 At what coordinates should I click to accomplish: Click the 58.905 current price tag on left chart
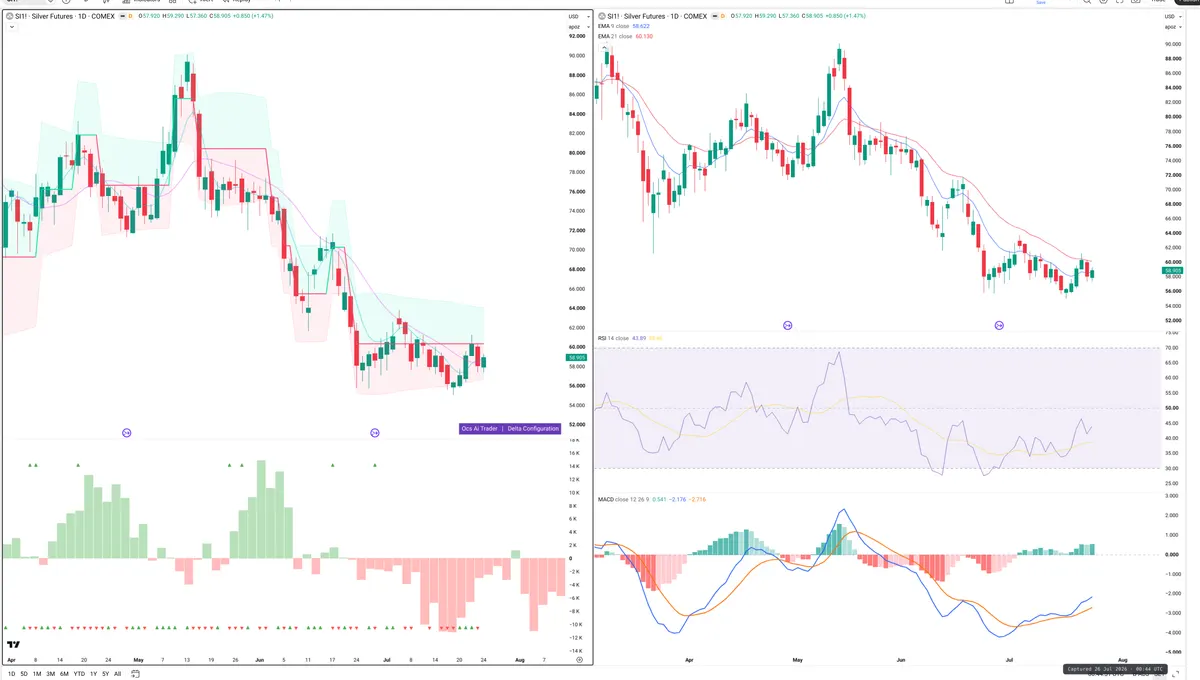tap(576, 357)
